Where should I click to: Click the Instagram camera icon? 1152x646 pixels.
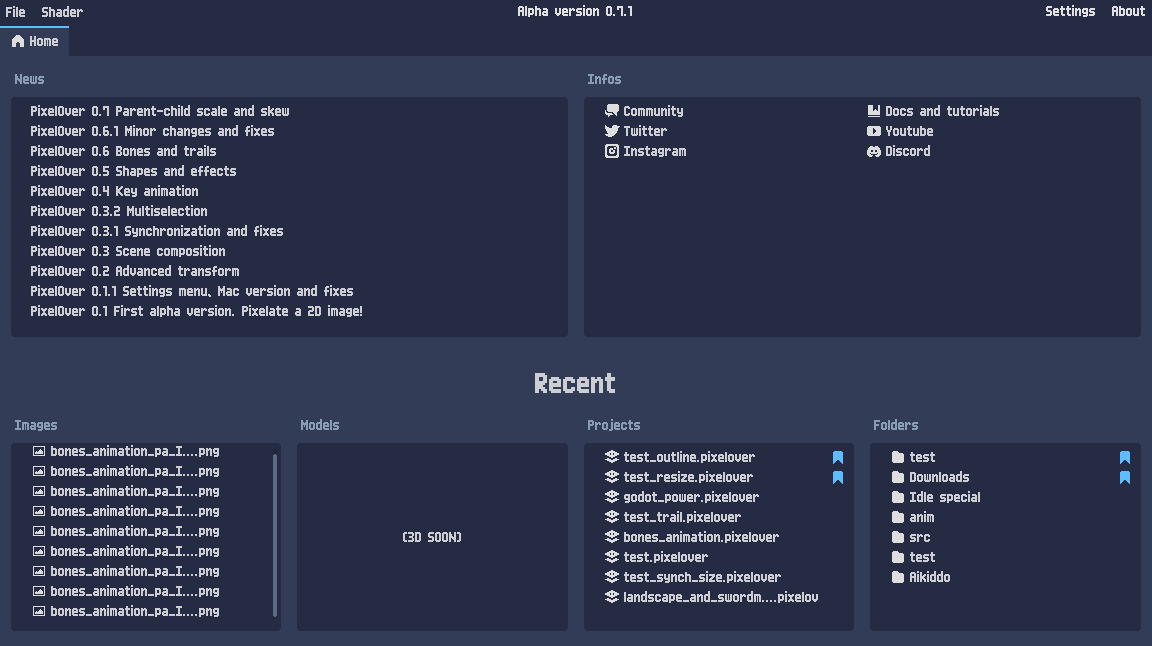click(611, 151)
